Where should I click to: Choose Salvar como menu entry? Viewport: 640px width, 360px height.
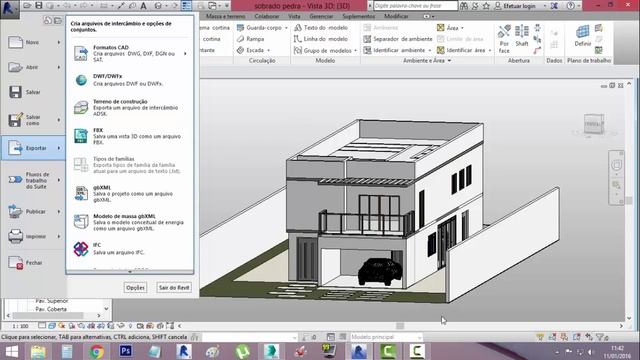click(33, 120)
